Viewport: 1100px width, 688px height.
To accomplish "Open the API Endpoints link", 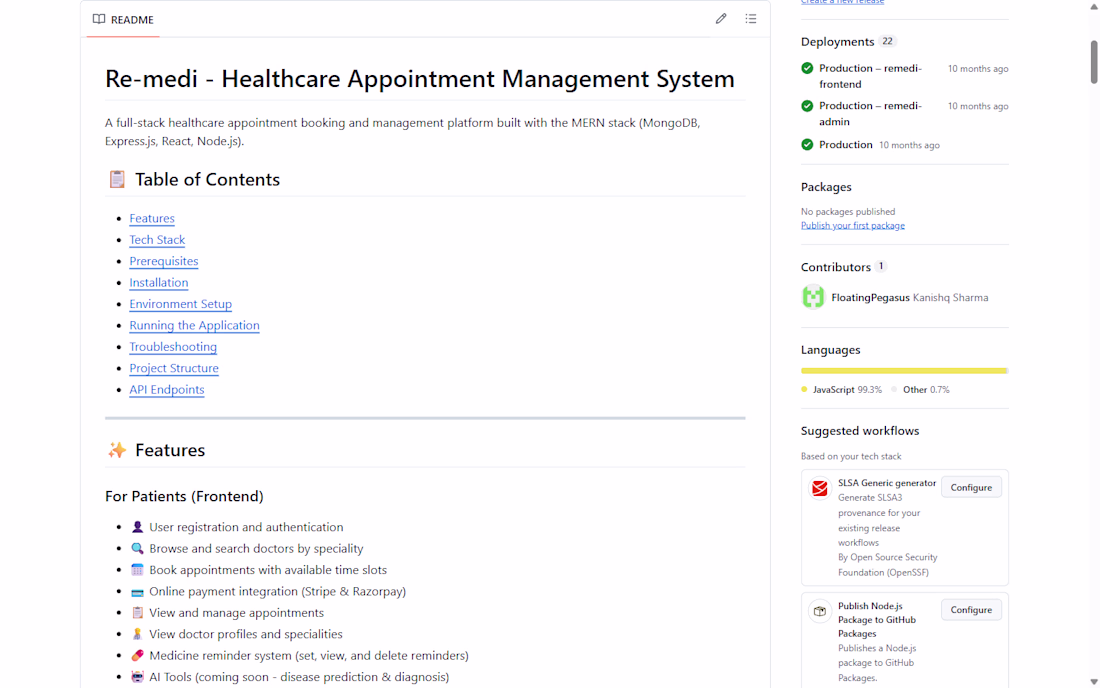I will (x=166, y=389).
